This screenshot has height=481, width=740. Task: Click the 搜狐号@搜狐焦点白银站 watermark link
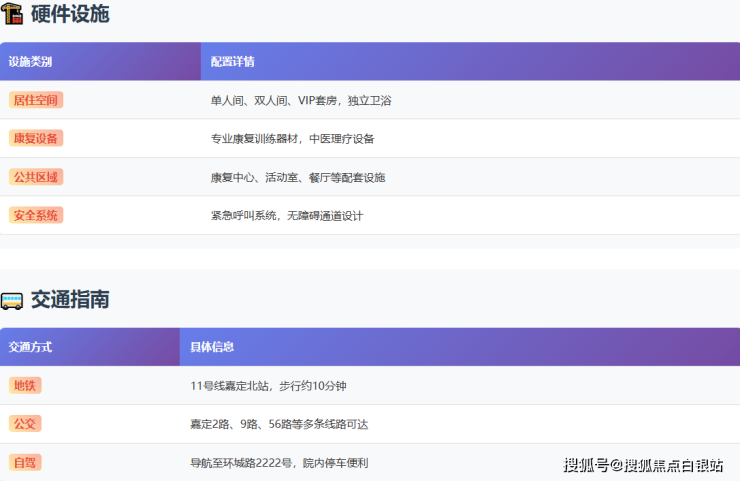[x=644, y=465]
